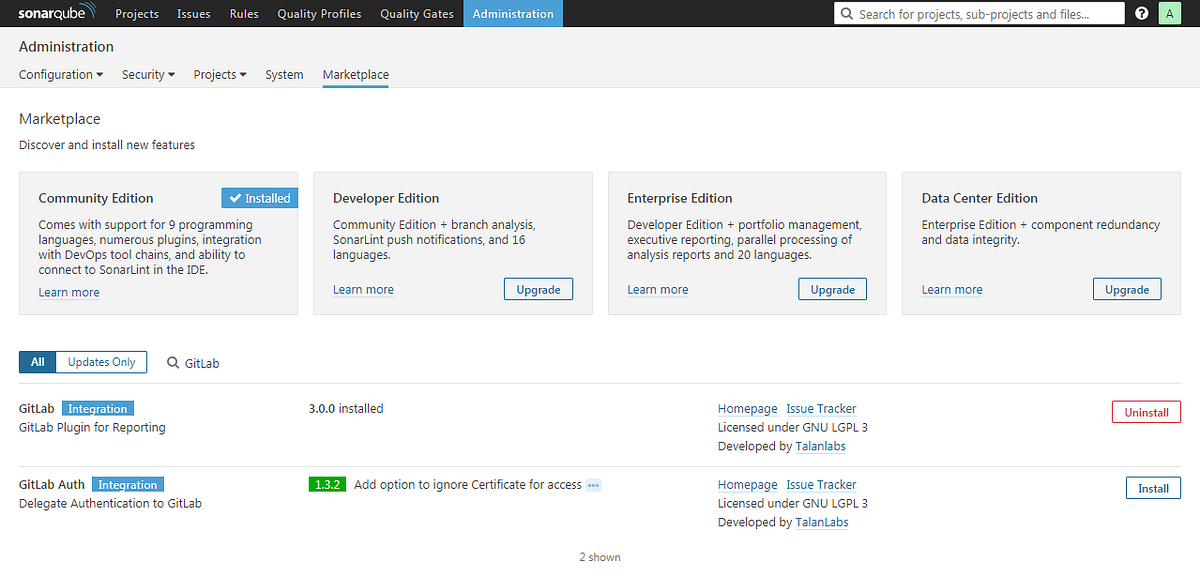
Task: Click the magnifier in the global search bar
Action: [847, 13]
